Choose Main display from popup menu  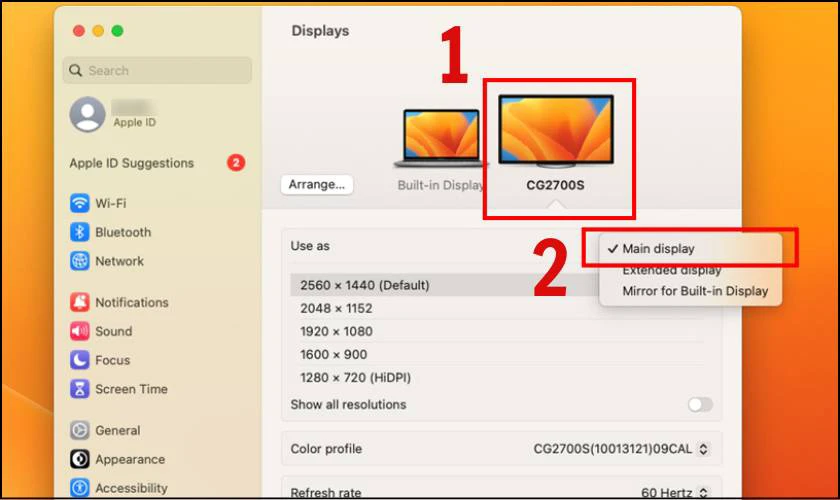658,249
